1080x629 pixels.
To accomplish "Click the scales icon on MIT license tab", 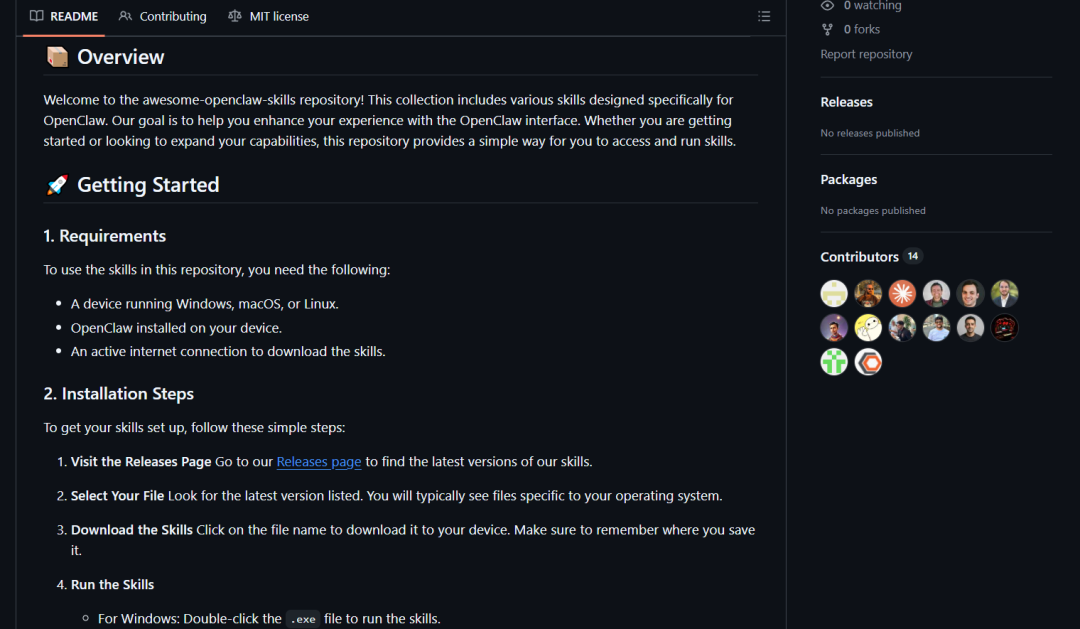I will [x=235, y=16].
